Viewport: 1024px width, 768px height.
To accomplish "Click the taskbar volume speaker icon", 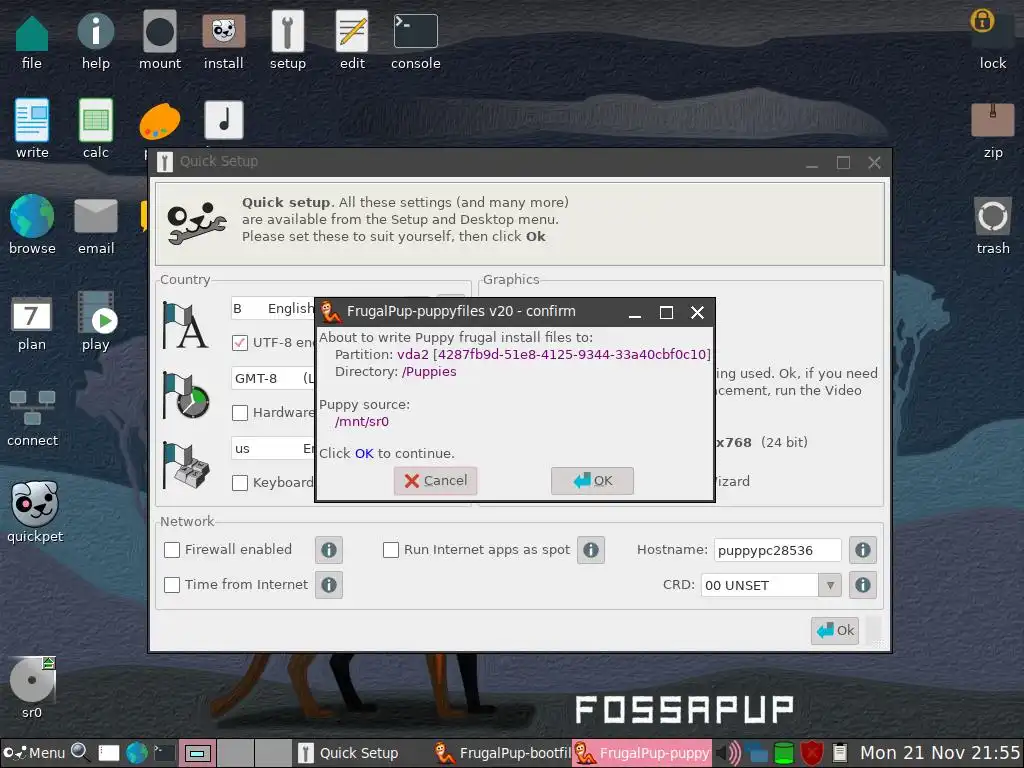I will (728, 753).
